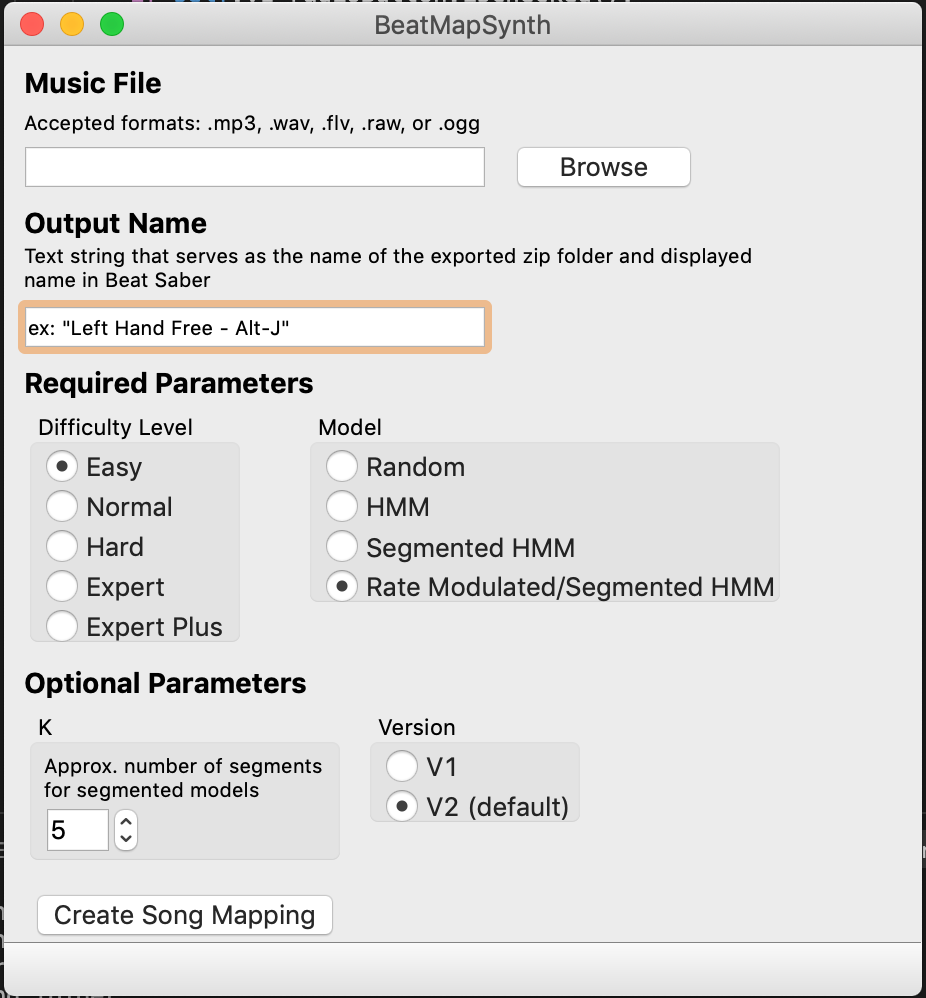Choose the Random model option

click(342, 467)
